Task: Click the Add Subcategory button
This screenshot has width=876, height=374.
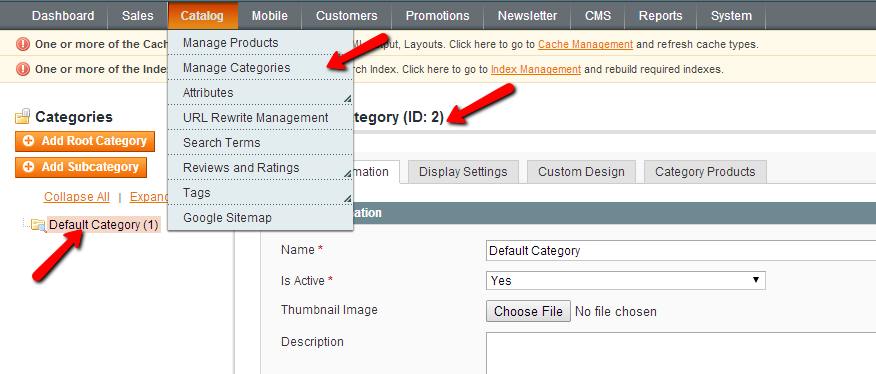Action: tap(81, 167)
